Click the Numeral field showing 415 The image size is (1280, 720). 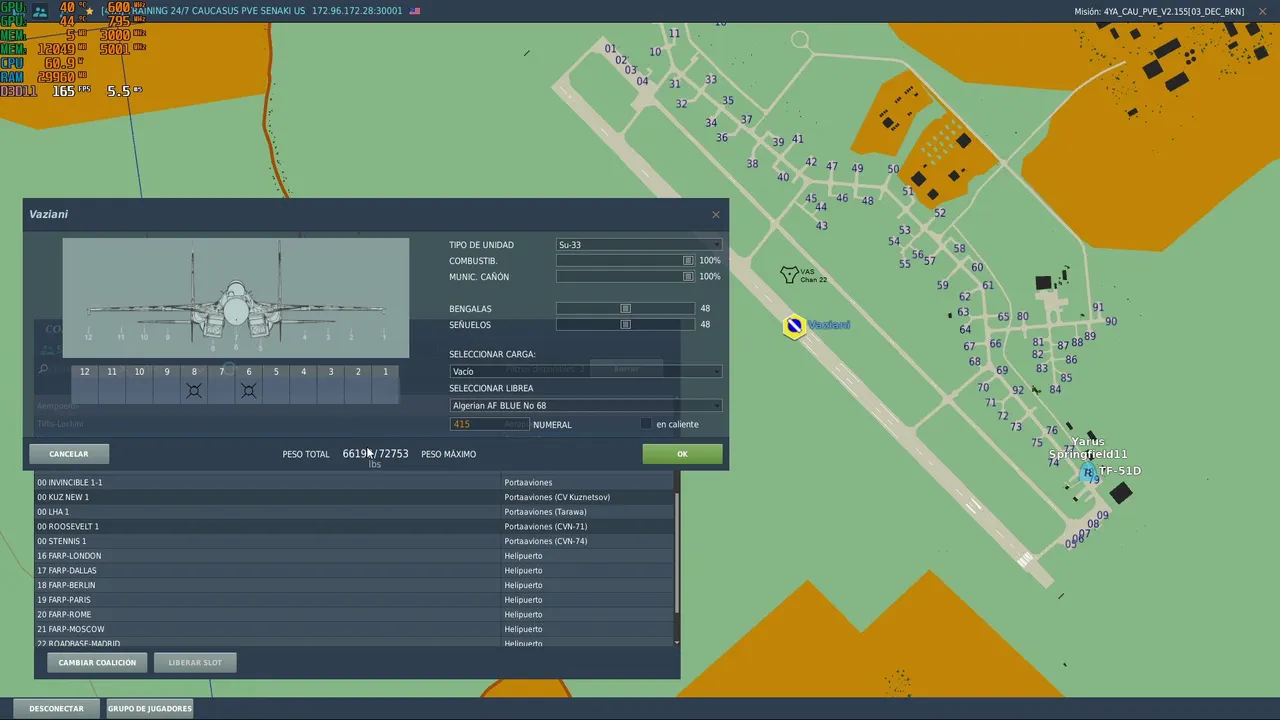(489, 424)
